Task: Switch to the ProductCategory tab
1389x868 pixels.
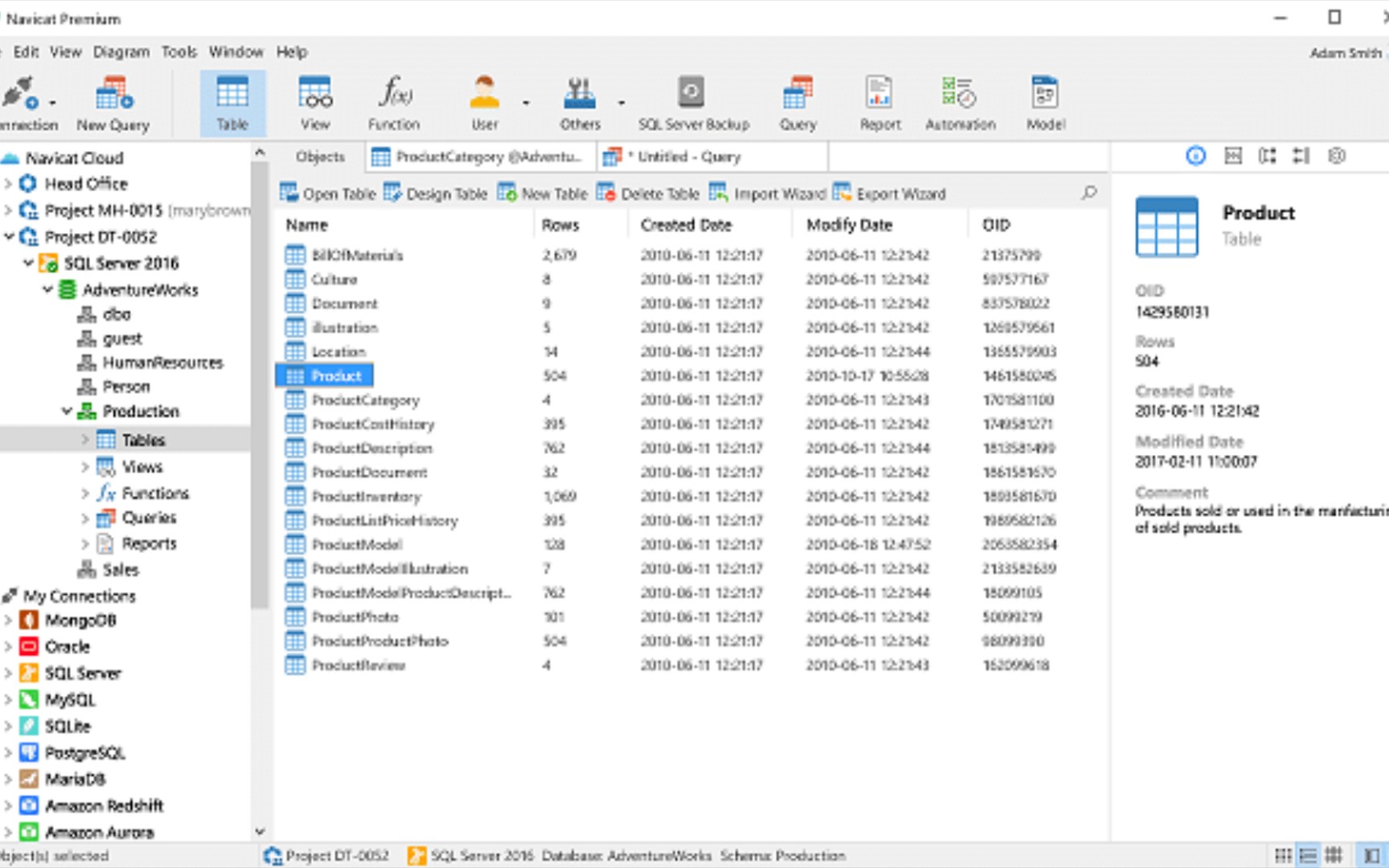Action: (x=481, y=157)
